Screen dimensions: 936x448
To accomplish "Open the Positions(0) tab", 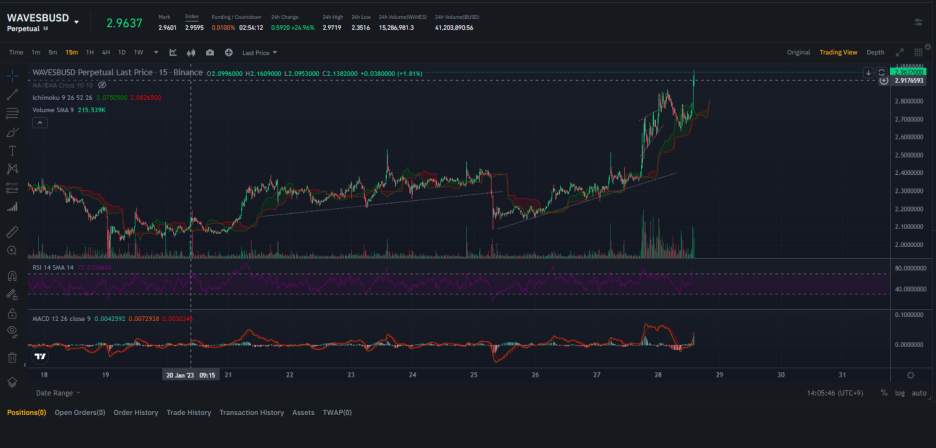I will 26,413.
